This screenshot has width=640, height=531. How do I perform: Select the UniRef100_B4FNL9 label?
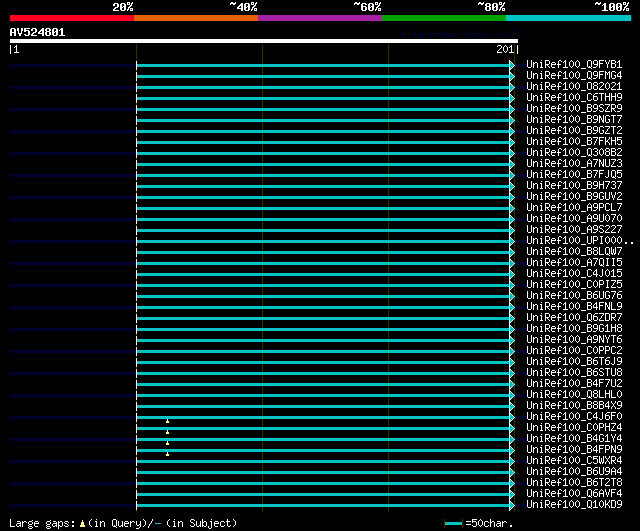point(574,307)
